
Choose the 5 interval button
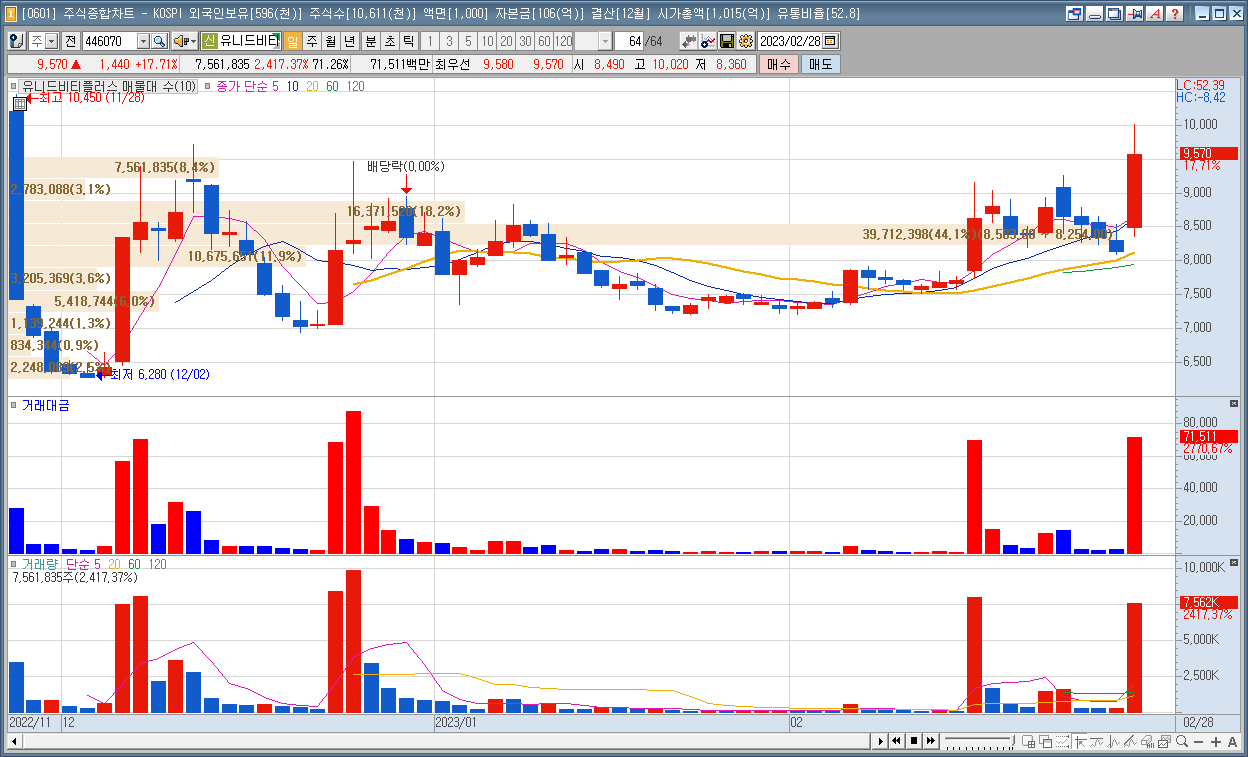tap(468, 41)
